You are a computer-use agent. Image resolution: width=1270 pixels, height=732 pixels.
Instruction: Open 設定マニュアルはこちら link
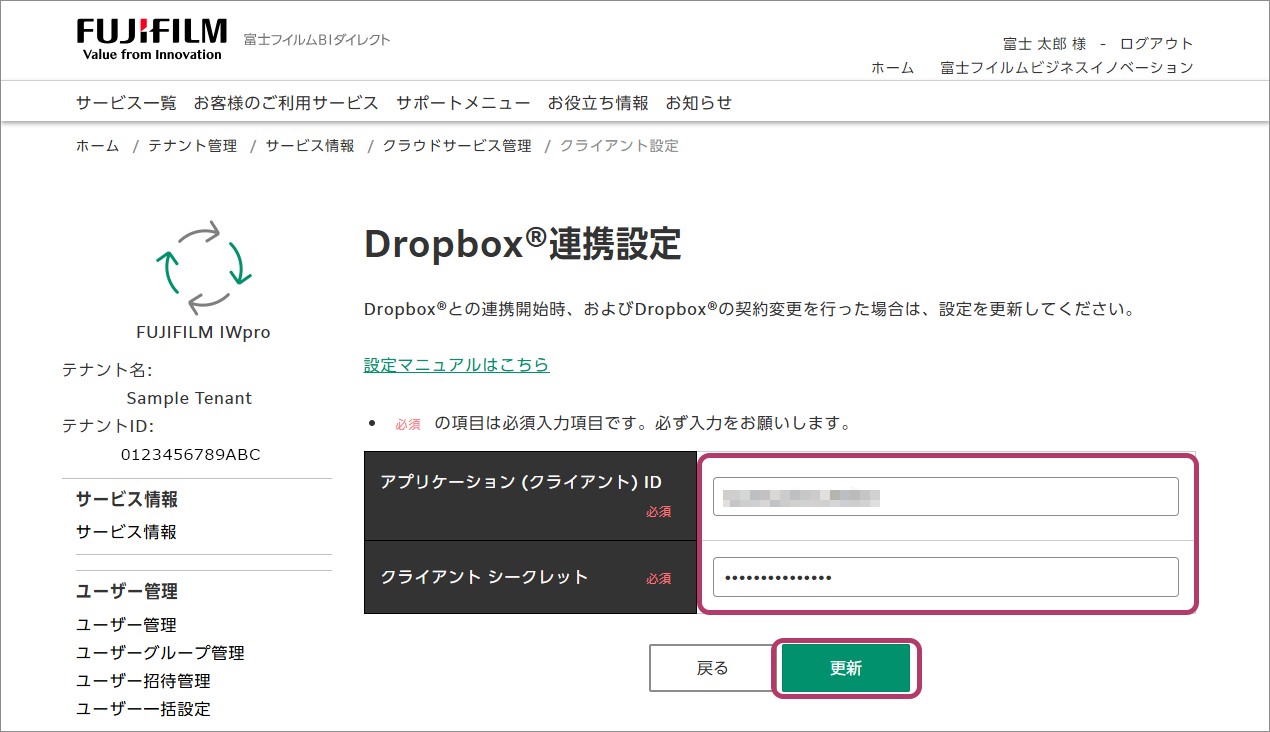tap(457, 365)
